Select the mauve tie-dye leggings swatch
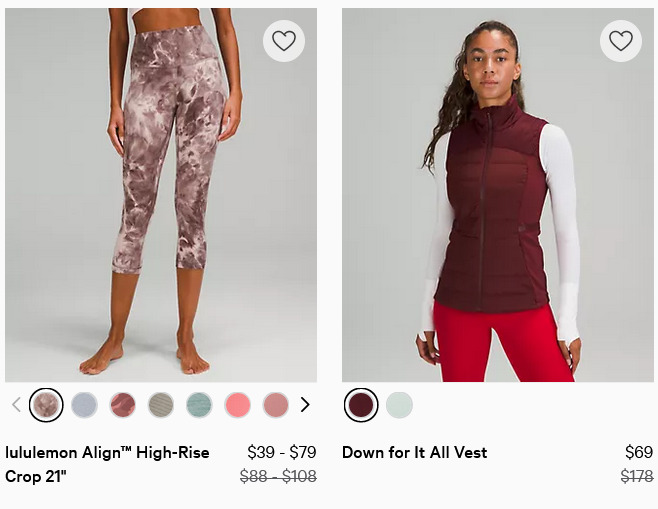Screen dimensions: 658x509 (46, 405)
